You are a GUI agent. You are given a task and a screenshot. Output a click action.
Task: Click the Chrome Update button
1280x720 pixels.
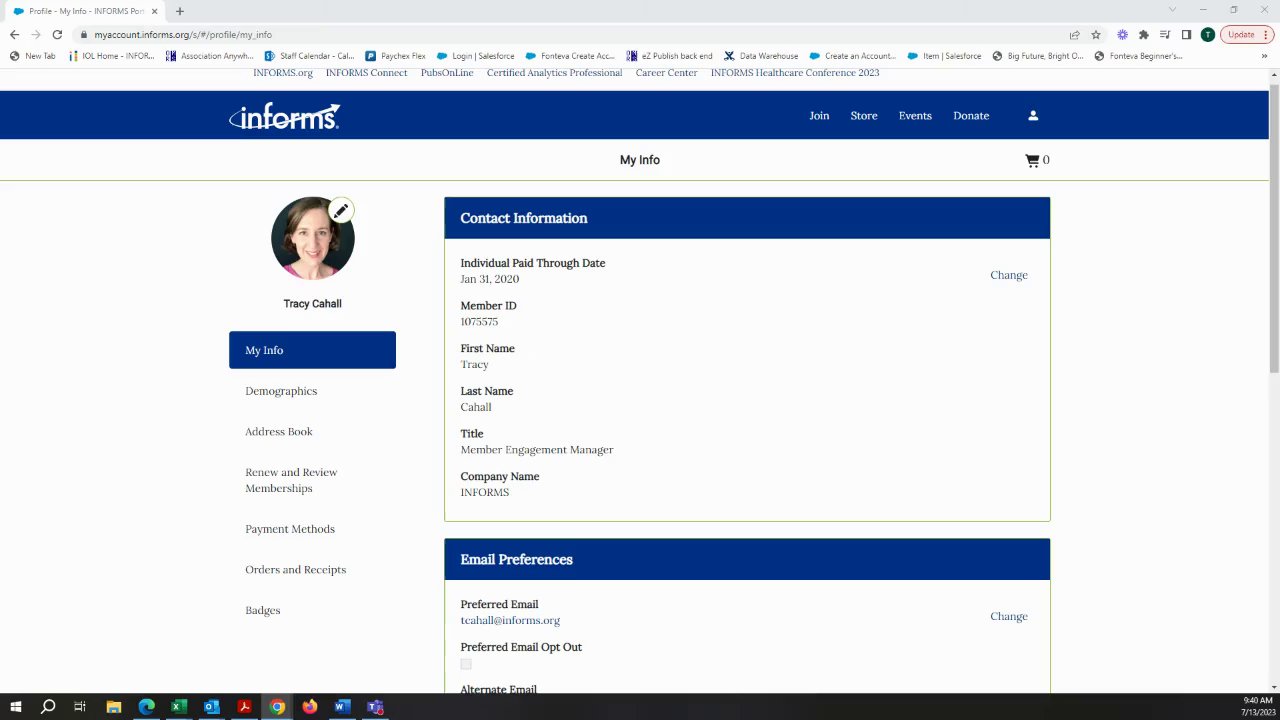coord(1246,34)
